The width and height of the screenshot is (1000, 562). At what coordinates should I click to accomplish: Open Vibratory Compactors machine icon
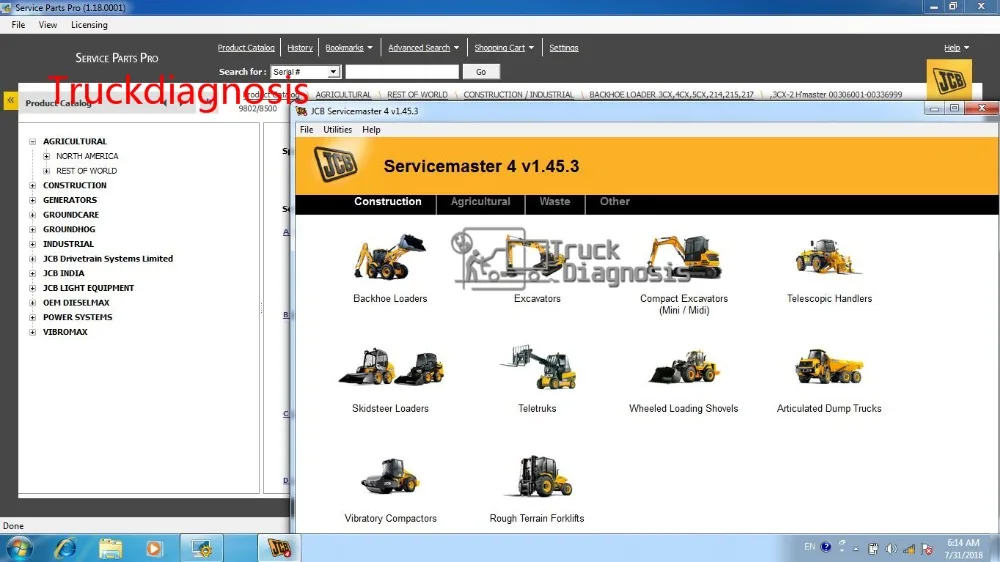click(x=390, y=476)
